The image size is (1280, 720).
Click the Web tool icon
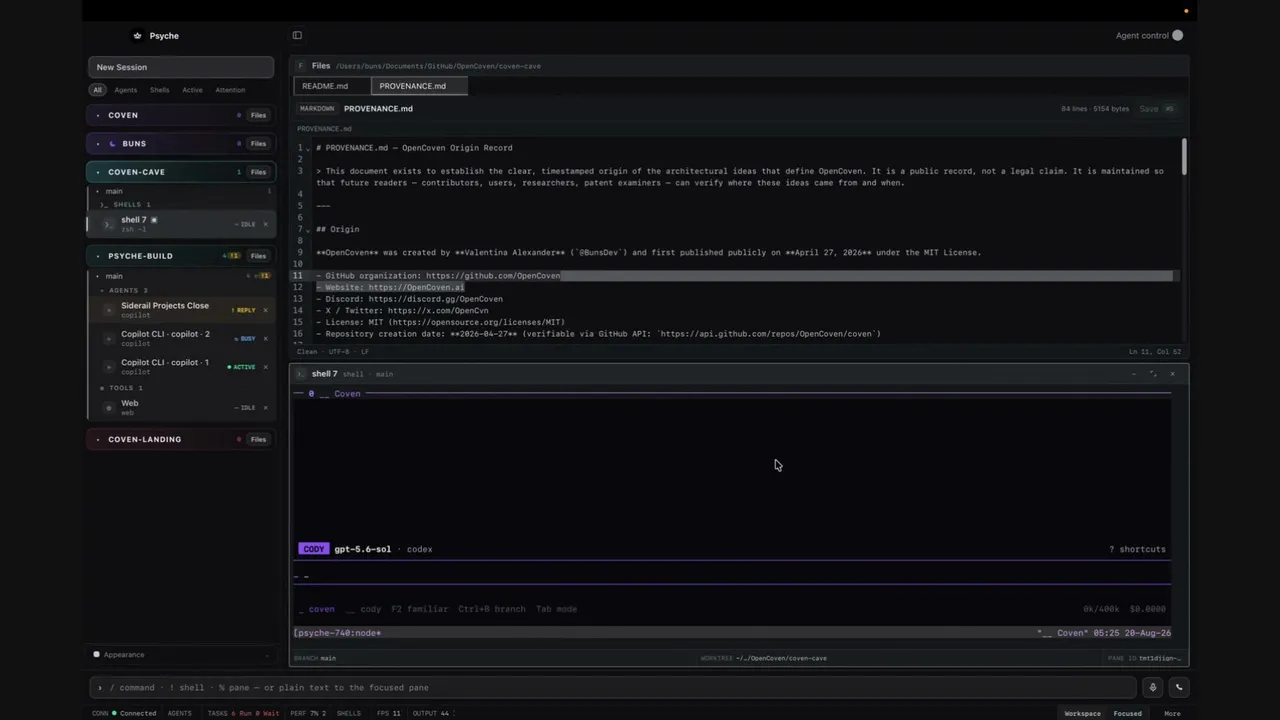pyautogui.click(x=109, y=408)
